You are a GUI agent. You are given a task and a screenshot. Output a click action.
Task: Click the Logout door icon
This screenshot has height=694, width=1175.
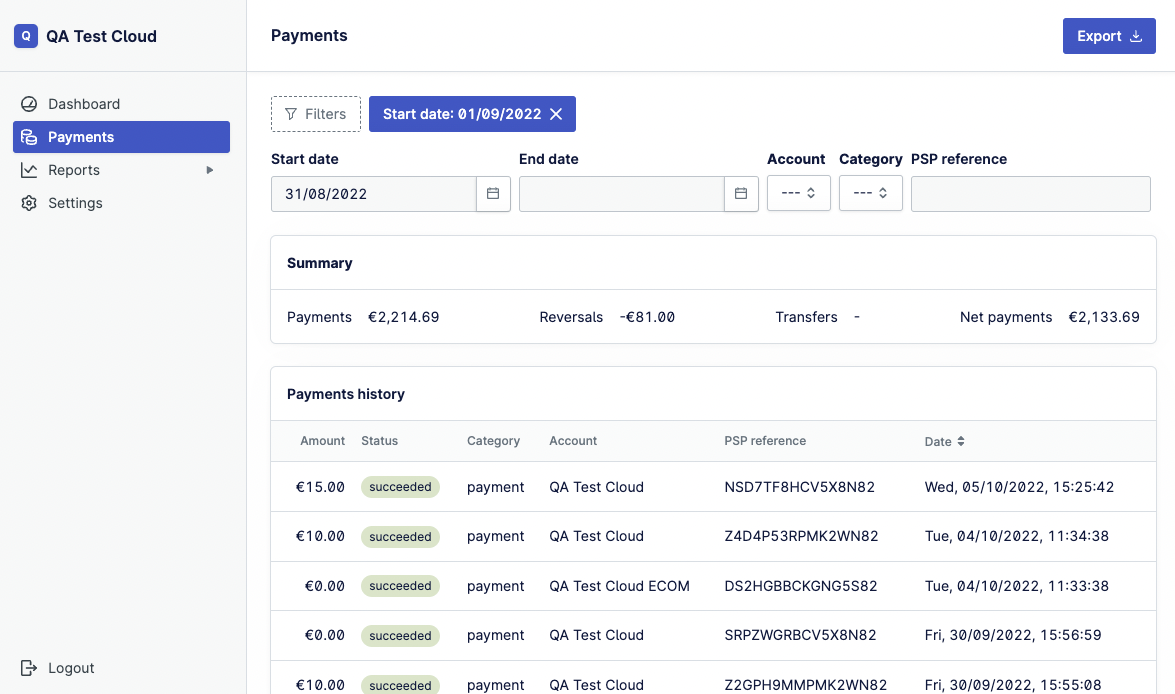29,668
